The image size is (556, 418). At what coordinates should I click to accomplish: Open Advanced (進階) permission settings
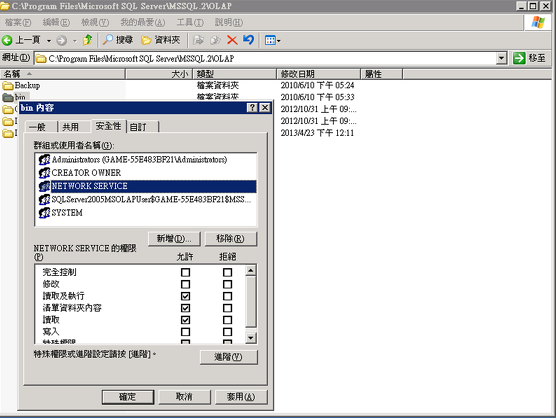click(x=229, y=357)
